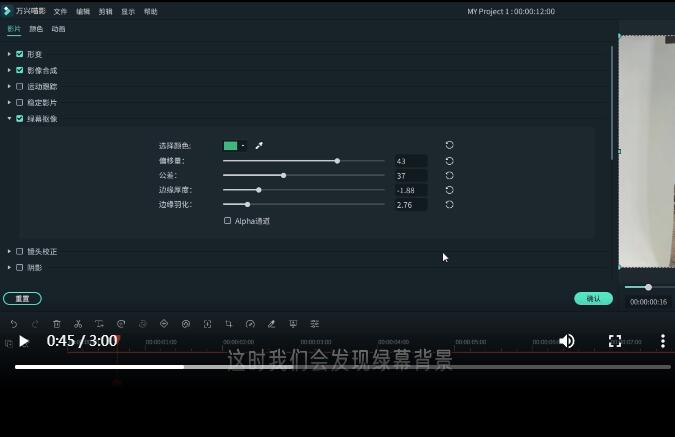Enable the 运动跟踪 checkbox
Image resolution: width=675 pixels, height=437 pixels.
19,86
